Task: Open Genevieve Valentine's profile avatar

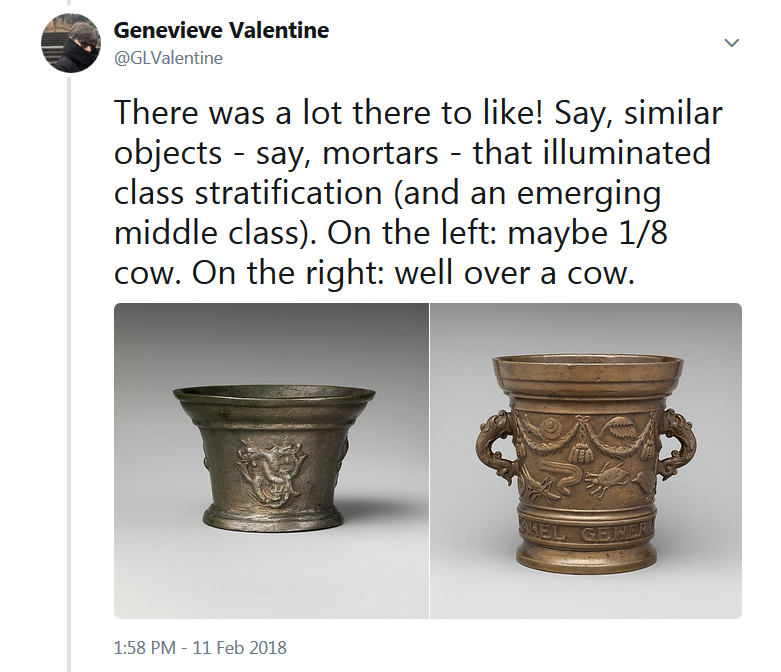Action: [x=69, y=43]
